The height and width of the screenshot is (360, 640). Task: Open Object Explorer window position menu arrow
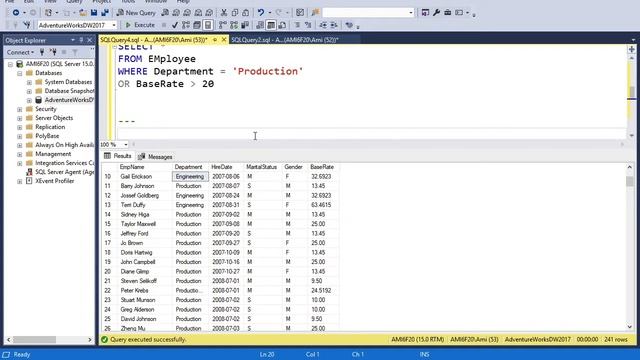pos(73,40)
